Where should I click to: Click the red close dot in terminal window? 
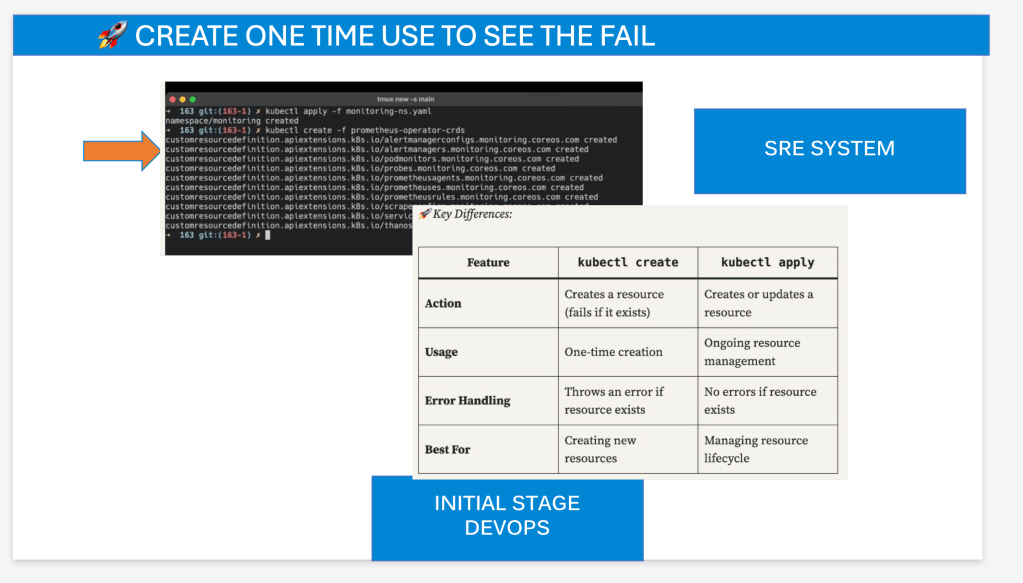coord(172,99)
